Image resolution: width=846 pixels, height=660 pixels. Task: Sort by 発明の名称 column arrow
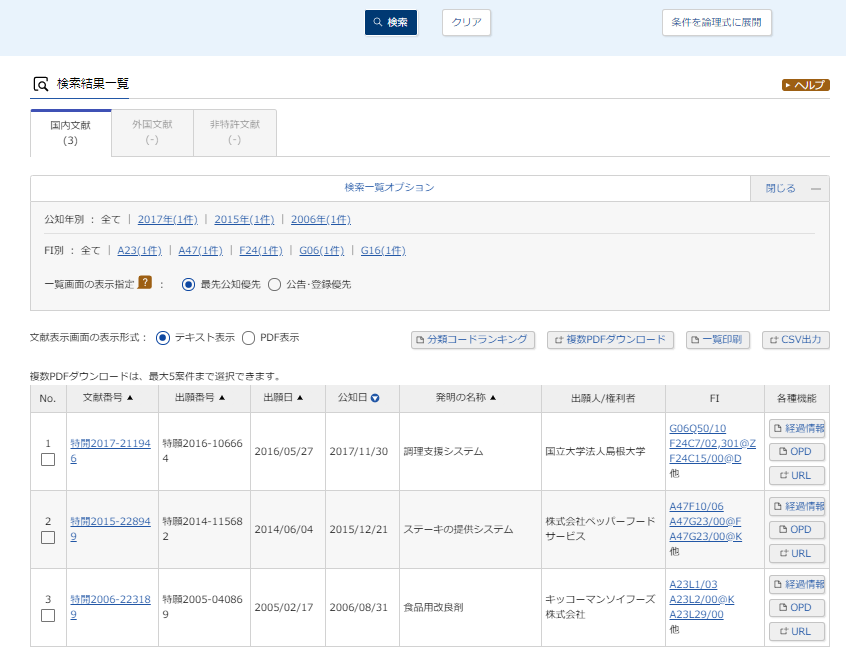point(493,398)
